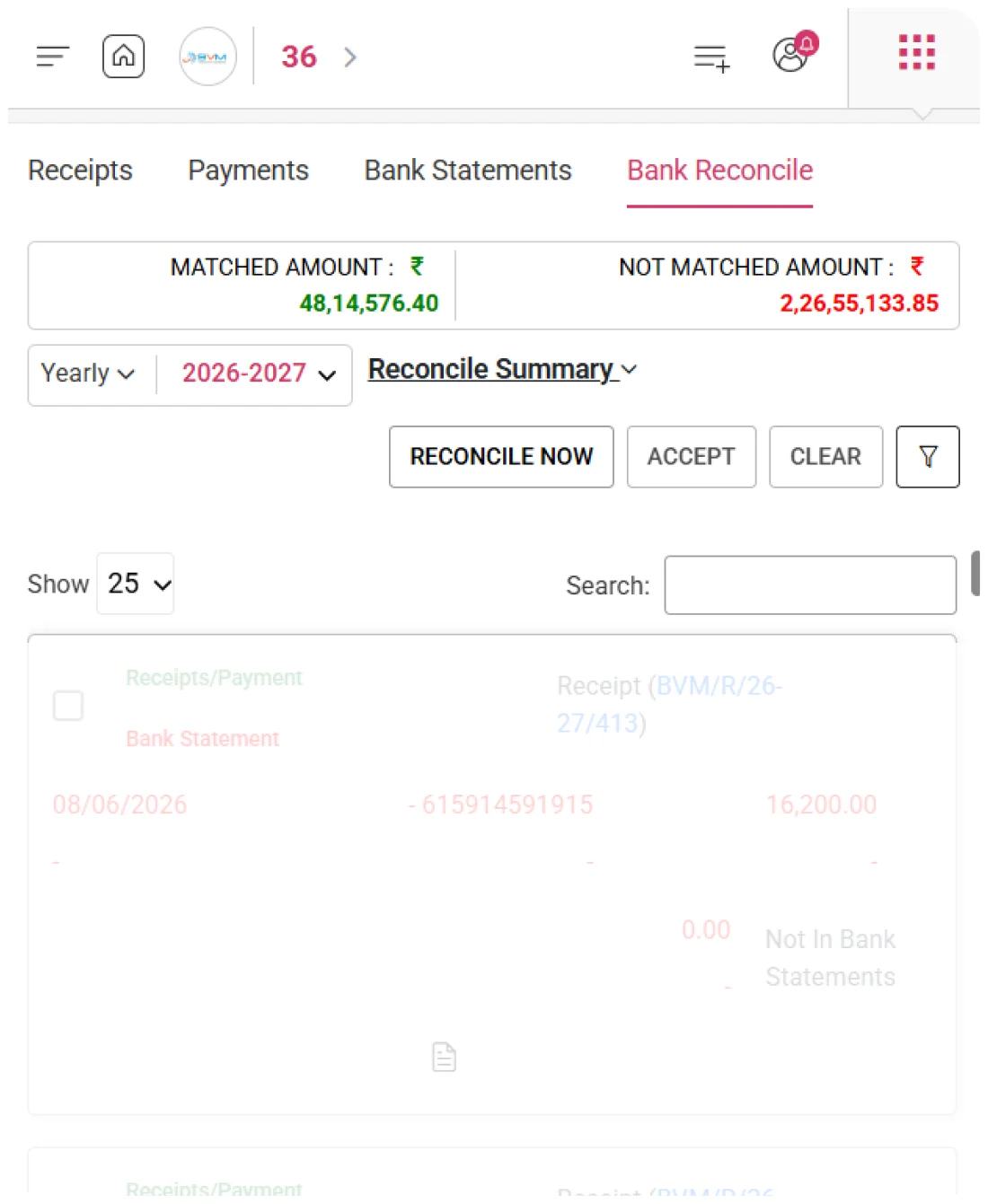This screenshot has width=988, height=1204.
Task: Switch to the Payments tab
Action: click(x=248, y=171)
